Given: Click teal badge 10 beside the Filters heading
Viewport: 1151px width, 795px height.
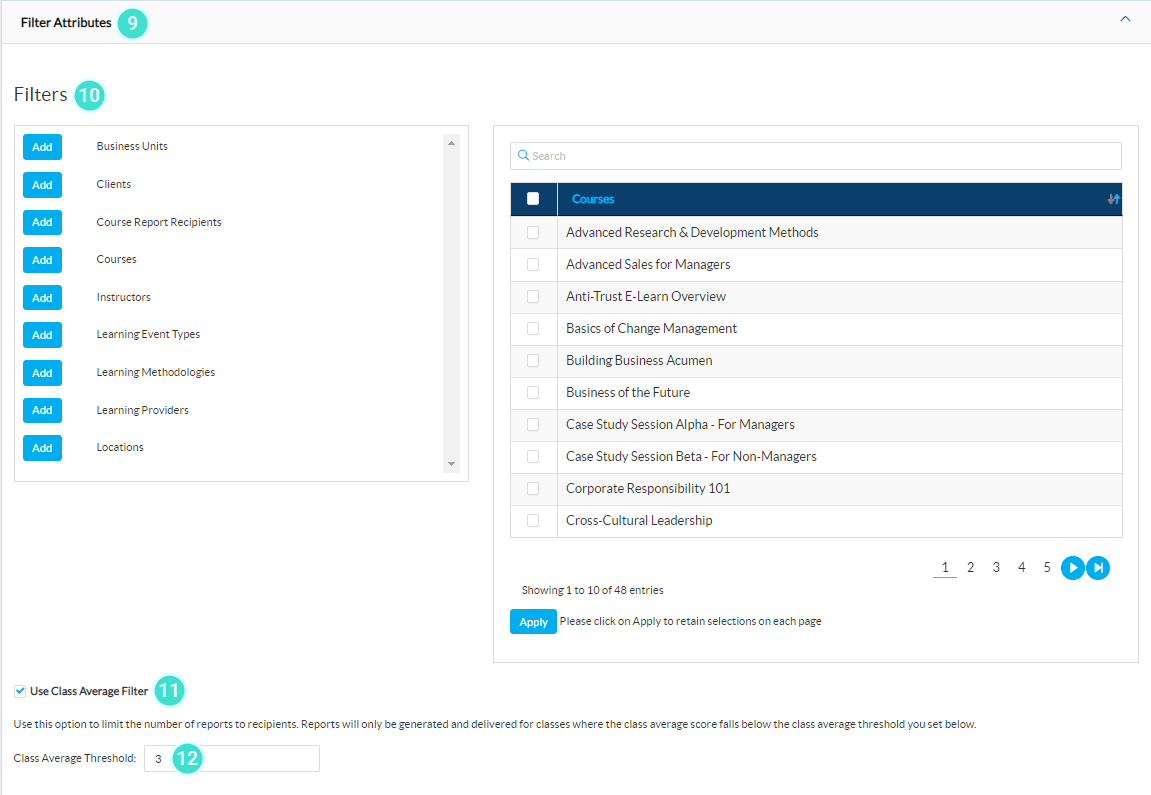Looking at the screenshot, I should click(x=89, y=95).
